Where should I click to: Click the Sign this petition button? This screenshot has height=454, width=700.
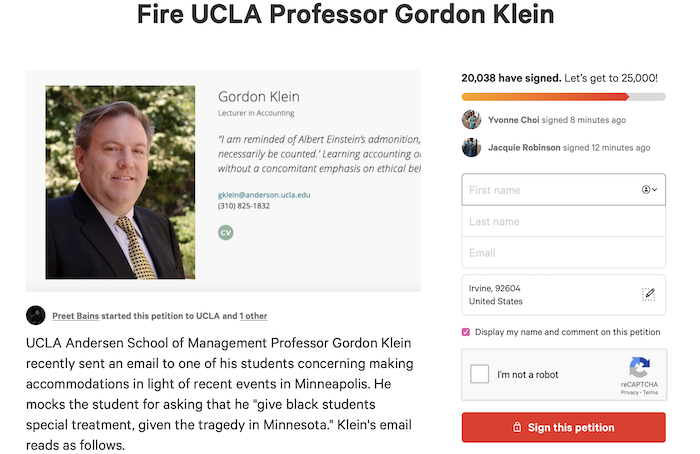click(x=563, y=427)
